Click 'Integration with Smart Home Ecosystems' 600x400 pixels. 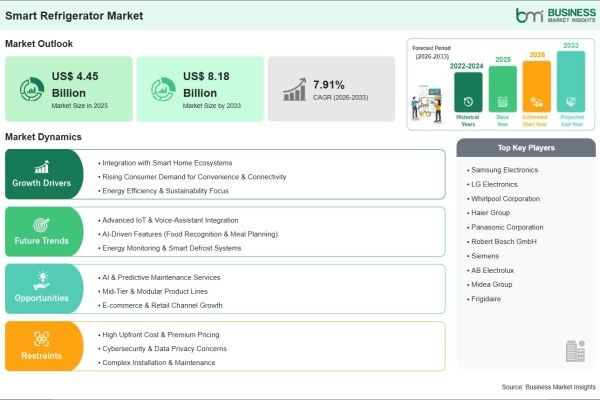coord(165,163)
